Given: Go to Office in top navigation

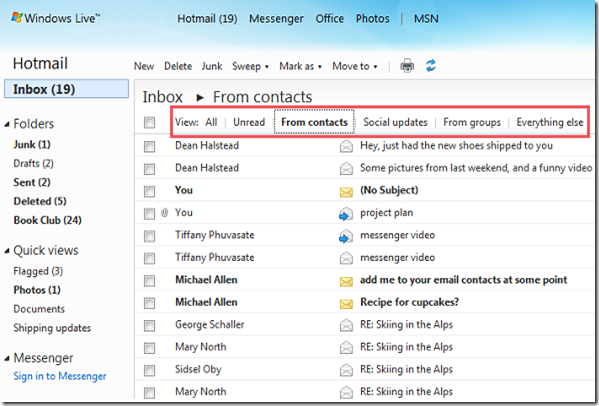Looking at the screenshot, I should coord(329,18).
